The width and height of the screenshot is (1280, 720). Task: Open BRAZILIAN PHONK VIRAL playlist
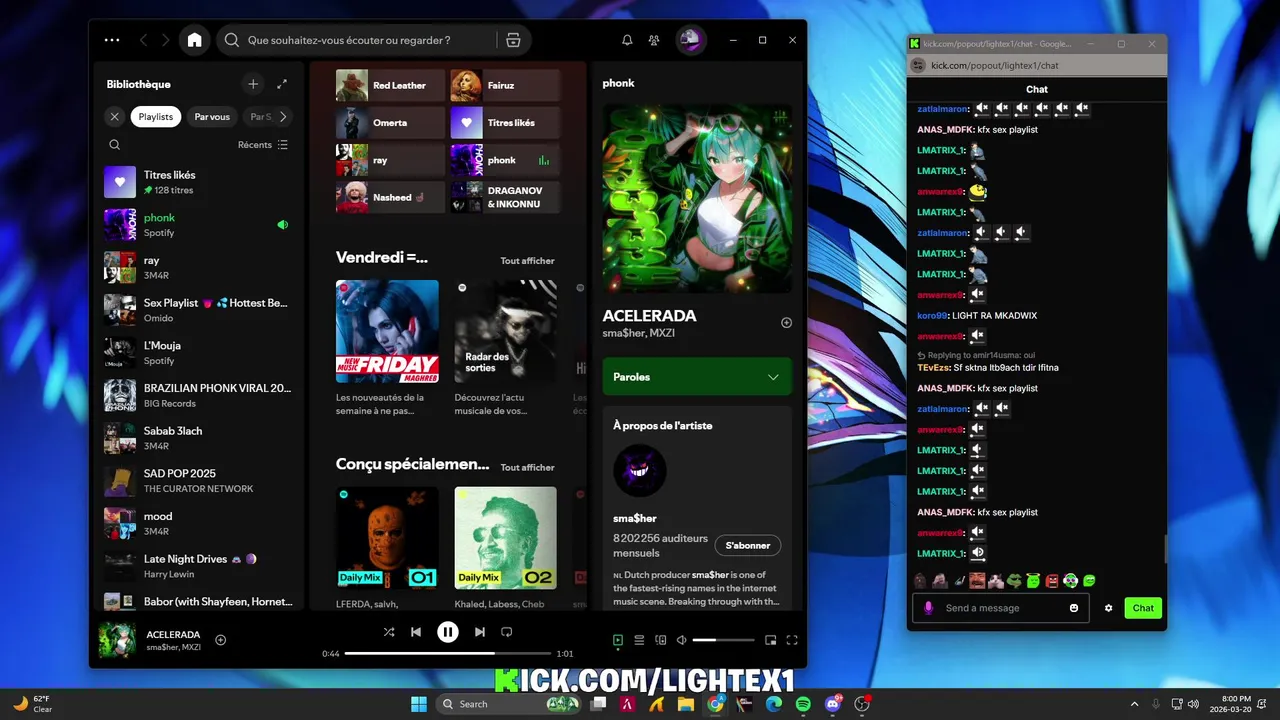(x=200, y=396)
